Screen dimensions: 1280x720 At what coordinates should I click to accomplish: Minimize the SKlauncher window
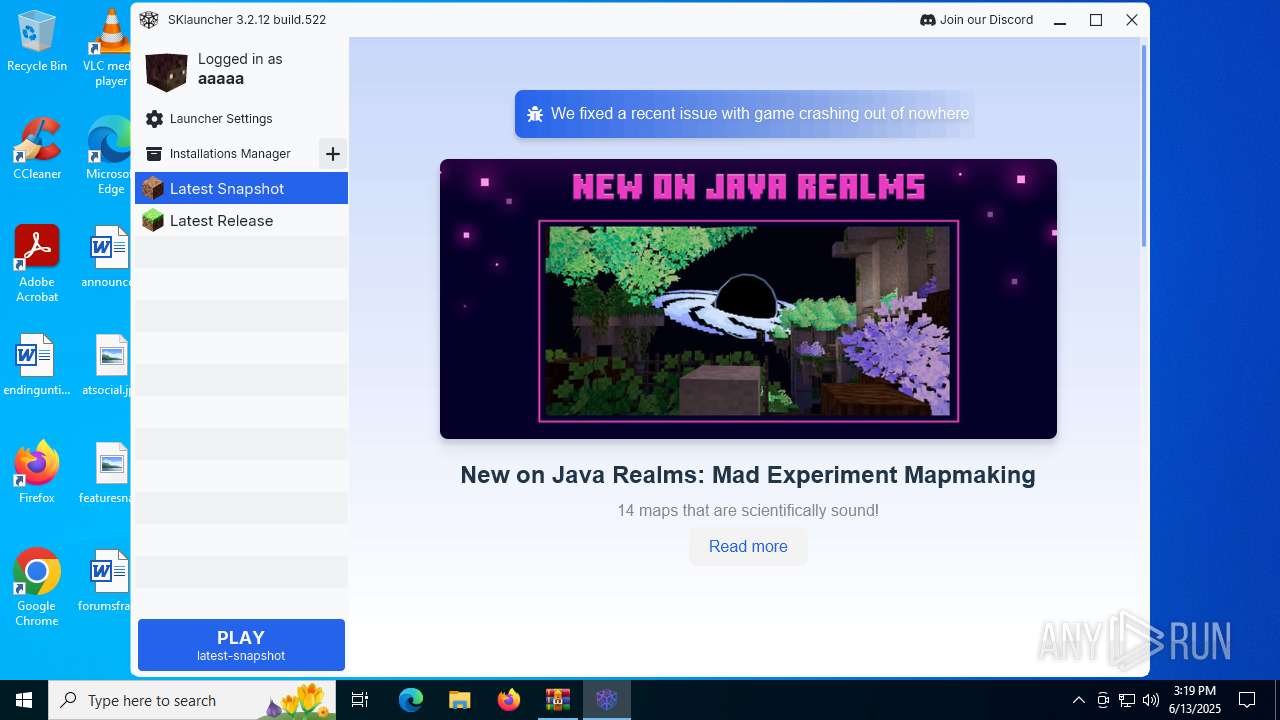click(x=1060, y=20)
